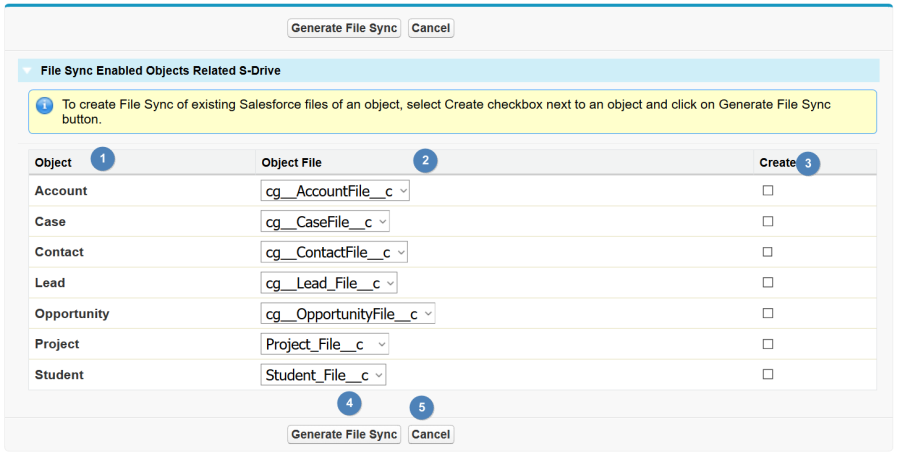
Task: Click the numbered marker 4 above Generate File Sync
Action: [349, 403]
